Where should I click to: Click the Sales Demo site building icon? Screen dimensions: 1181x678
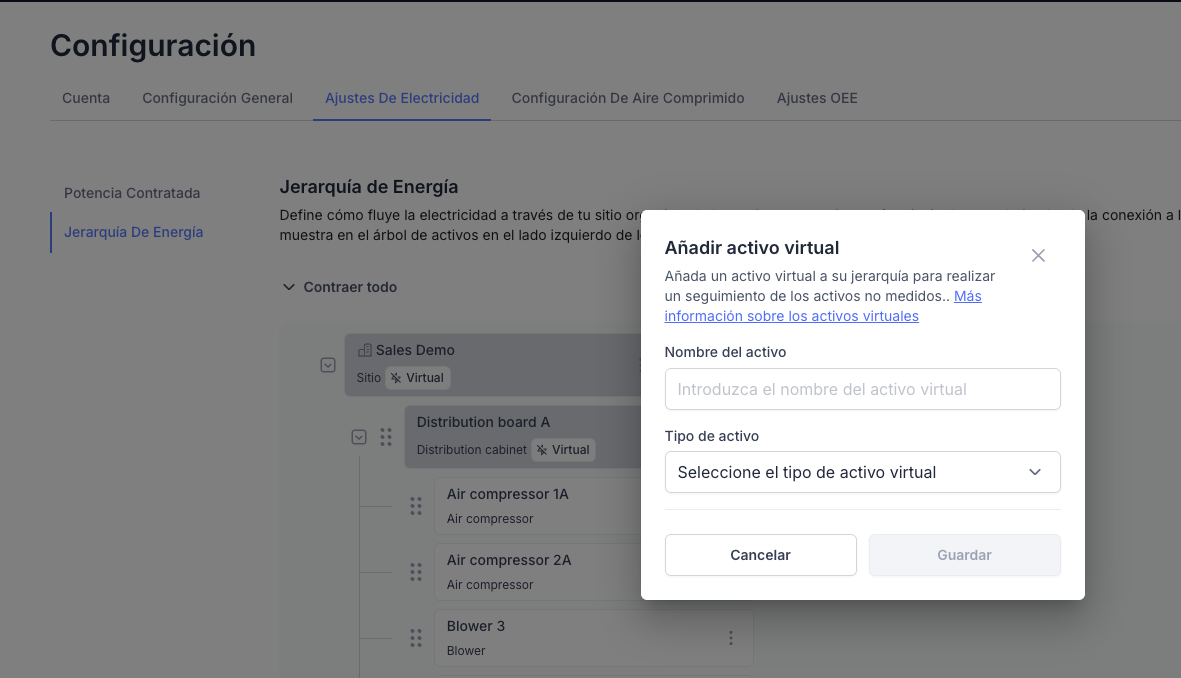coord(365,350)
